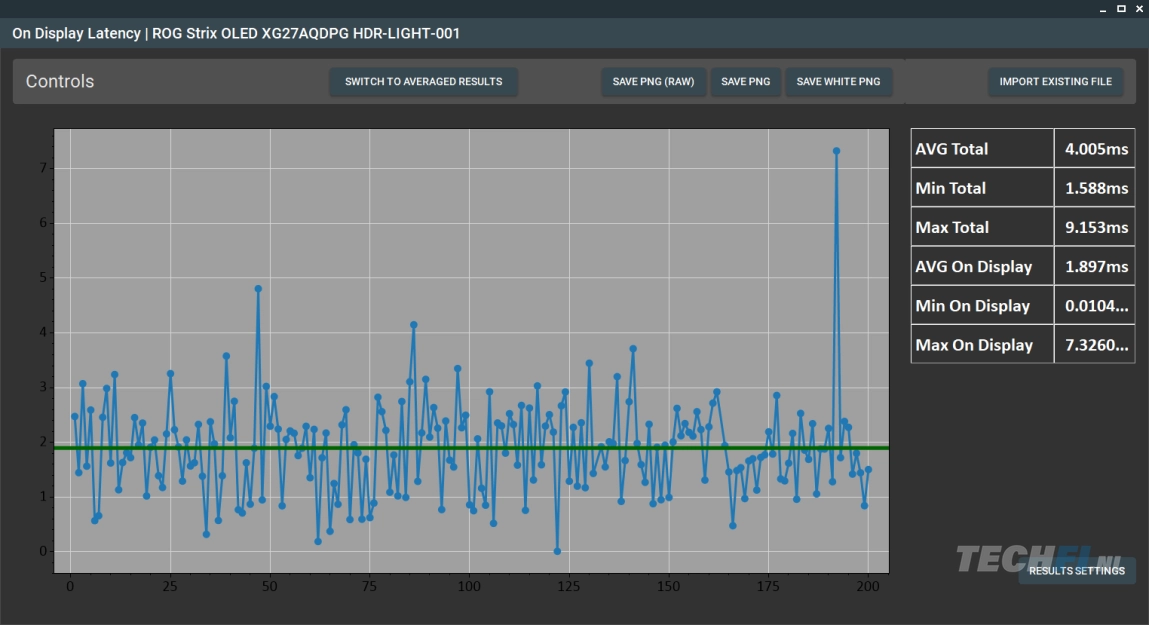Screen dimensions: 1149x625
Task: Click the Max On Display label
Action: click(x=974, y=345)
